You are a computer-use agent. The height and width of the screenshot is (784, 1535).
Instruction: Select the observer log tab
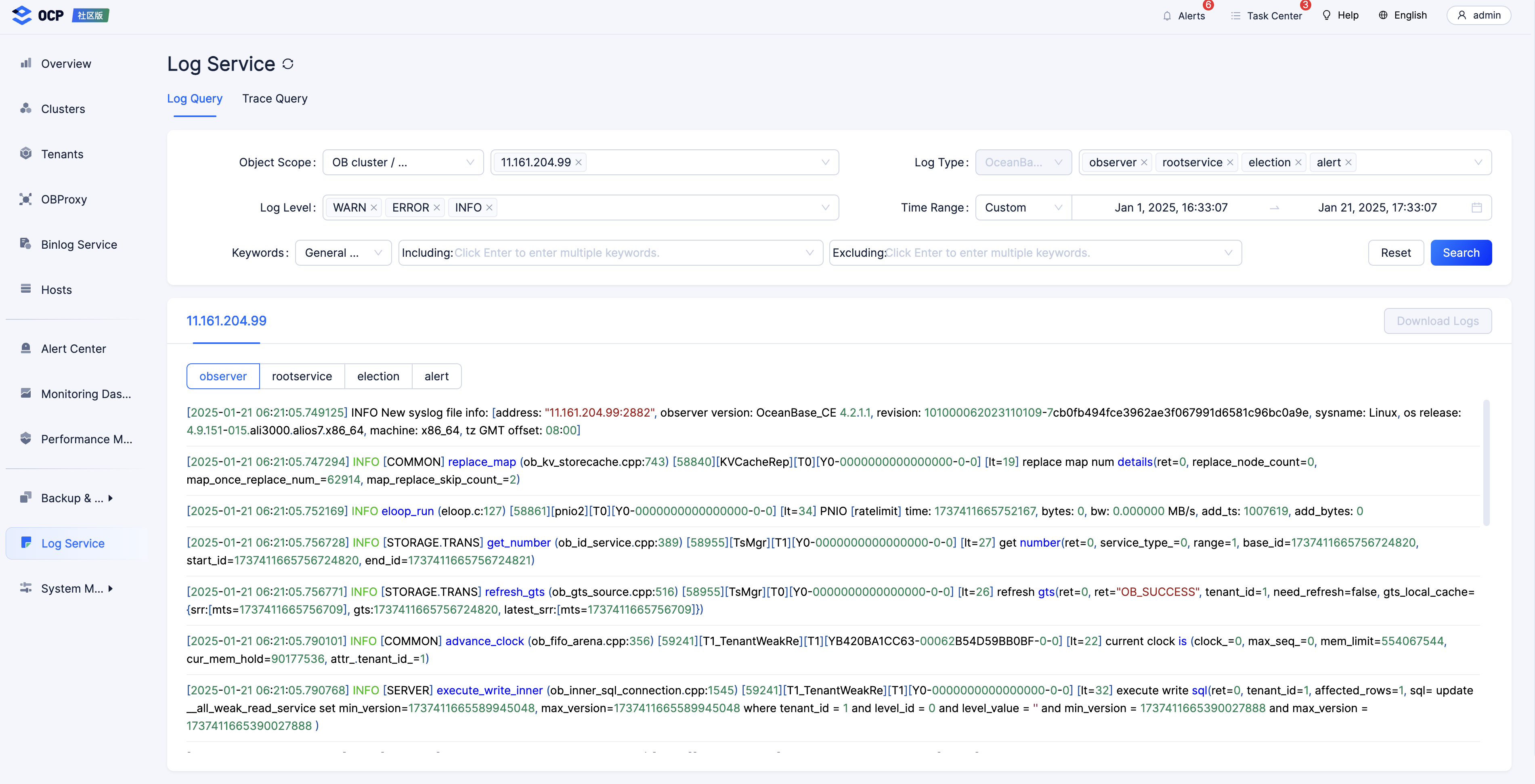[223, 377]
